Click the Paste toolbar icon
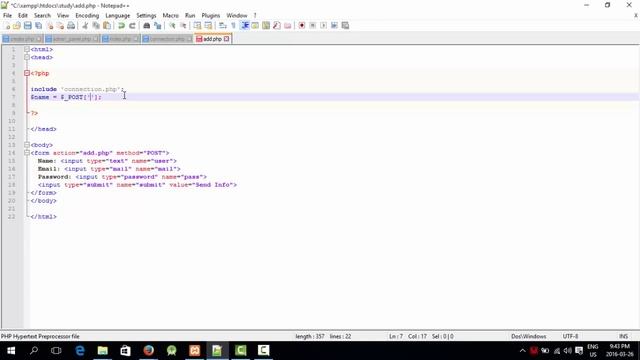The height and width of the screenshot is (360, 640). (x=107, y=26)
